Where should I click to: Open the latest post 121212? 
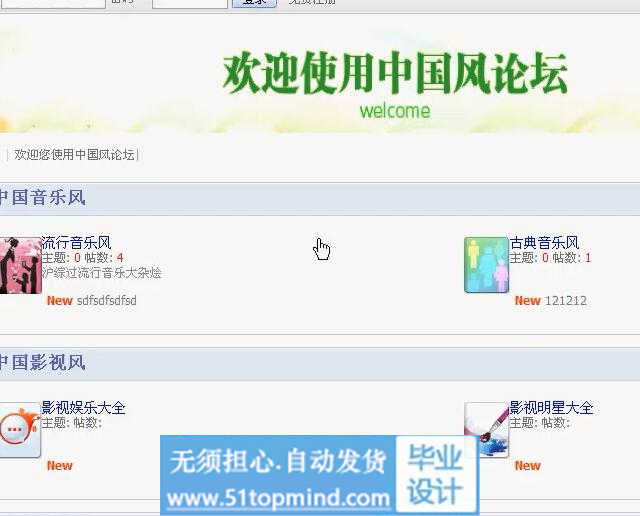click(566, 300)
